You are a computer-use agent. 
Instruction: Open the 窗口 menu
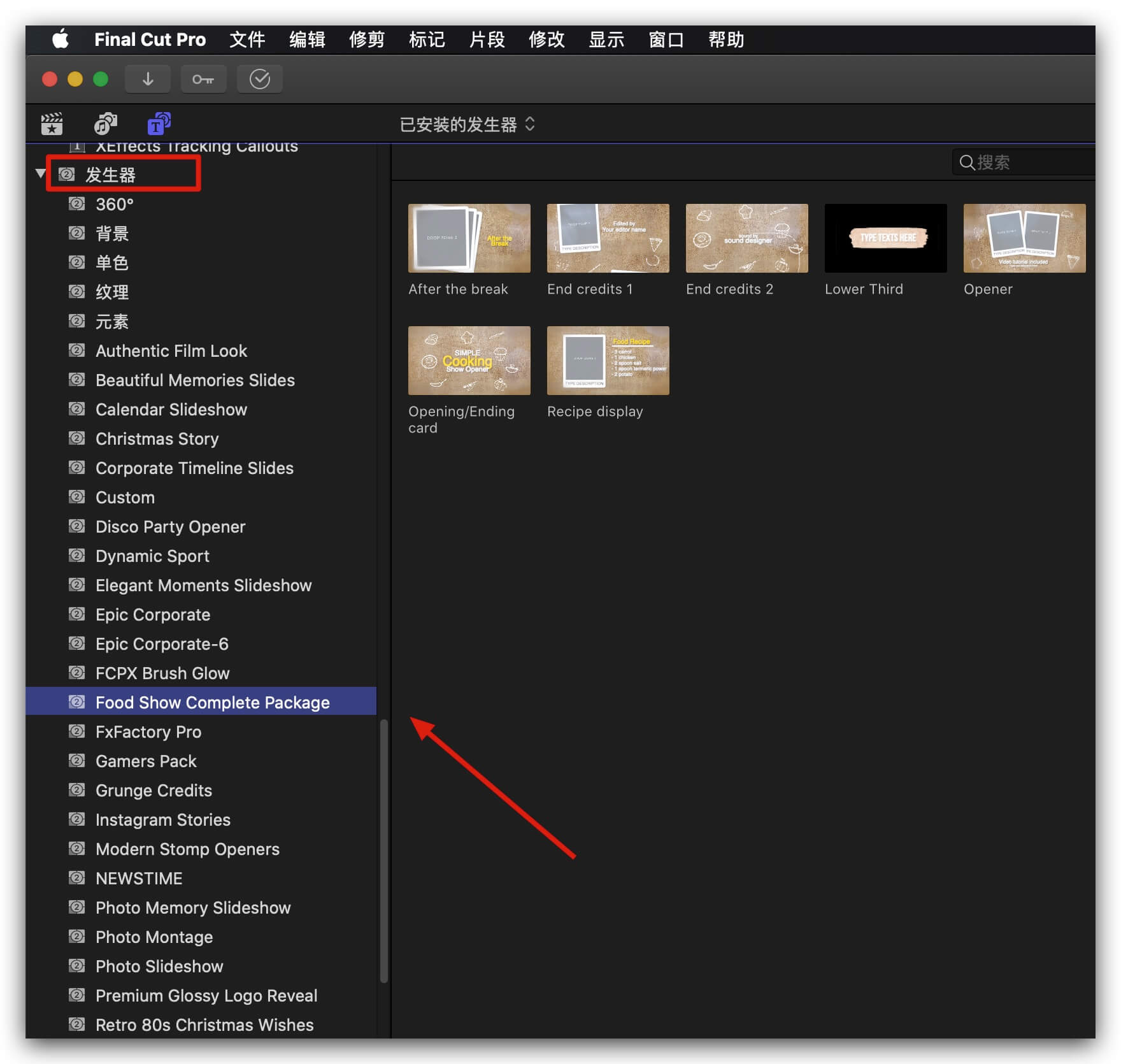point(666,40)
